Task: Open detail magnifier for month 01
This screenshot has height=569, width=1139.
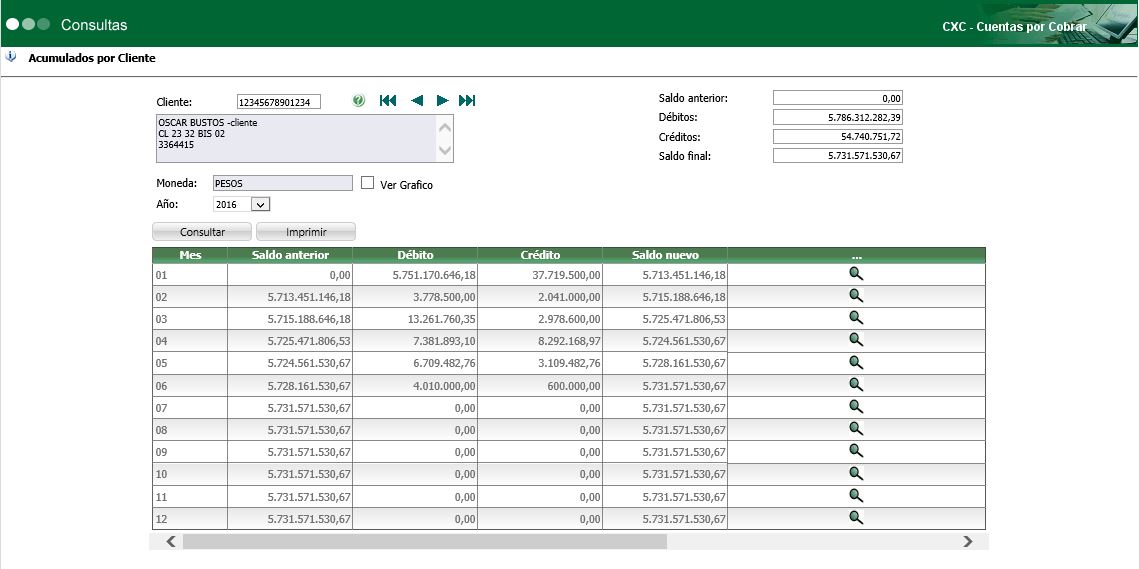Action: [855, 274]
